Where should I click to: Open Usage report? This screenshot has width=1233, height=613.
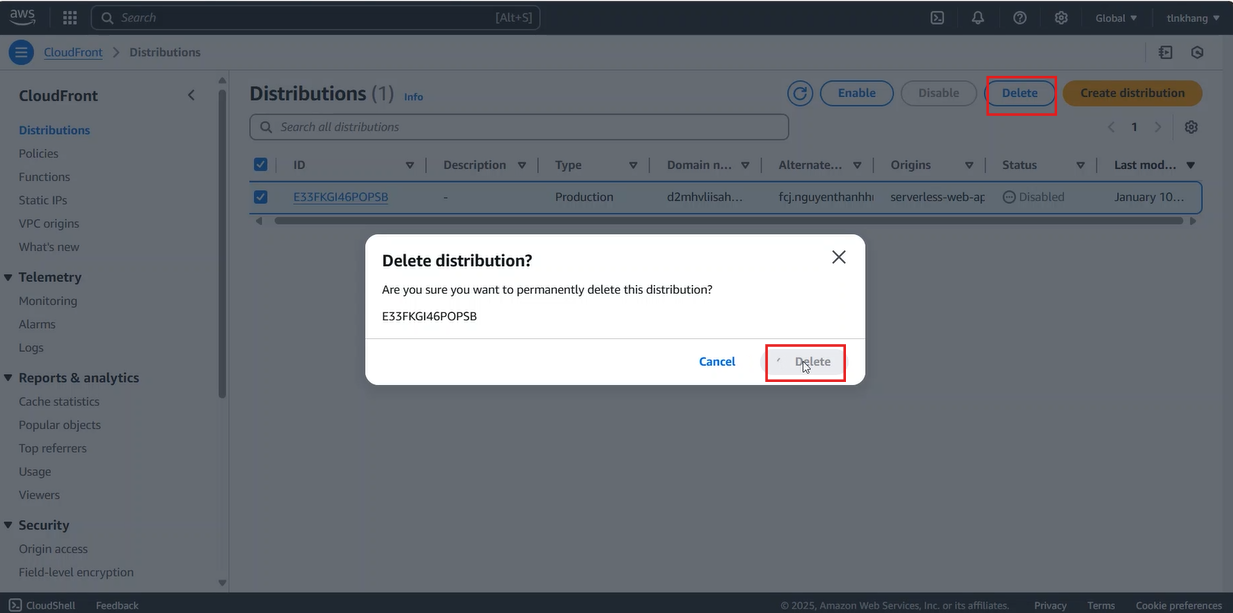(35, 472)
